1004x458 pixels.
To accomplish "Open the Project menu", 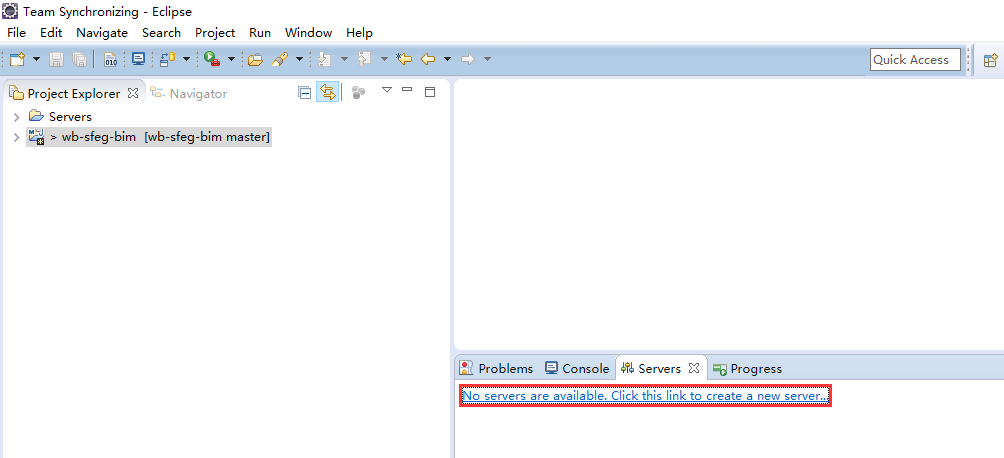I will point(215,33).
